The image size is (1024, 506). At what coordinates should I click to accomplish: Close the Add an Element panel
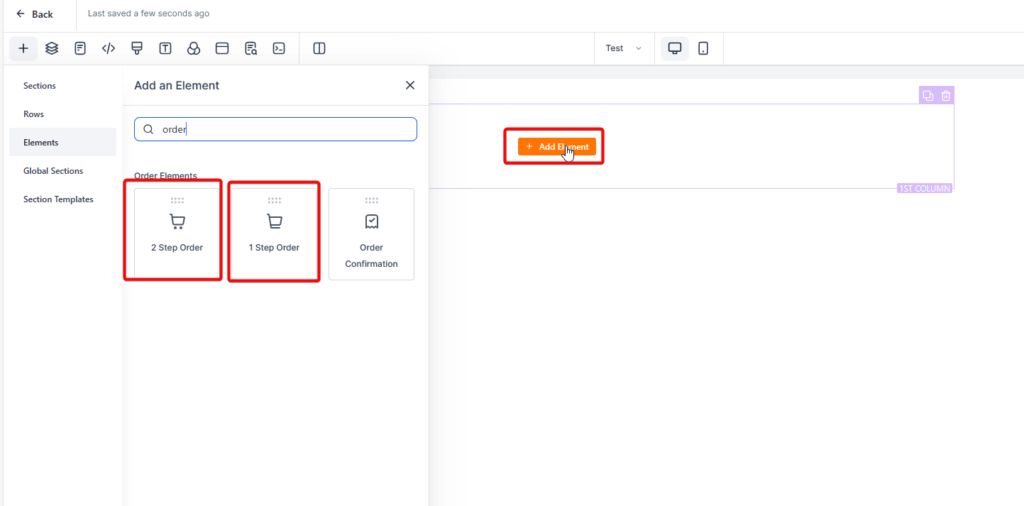tap(410, 86)
